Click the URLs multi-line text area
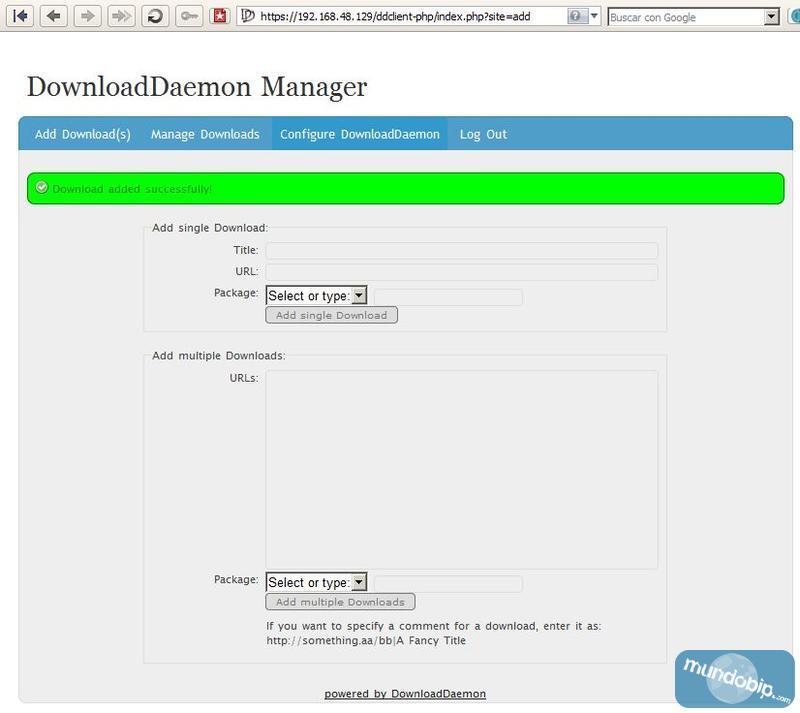This screenshot has width=800, height=713. click(462, 470)
